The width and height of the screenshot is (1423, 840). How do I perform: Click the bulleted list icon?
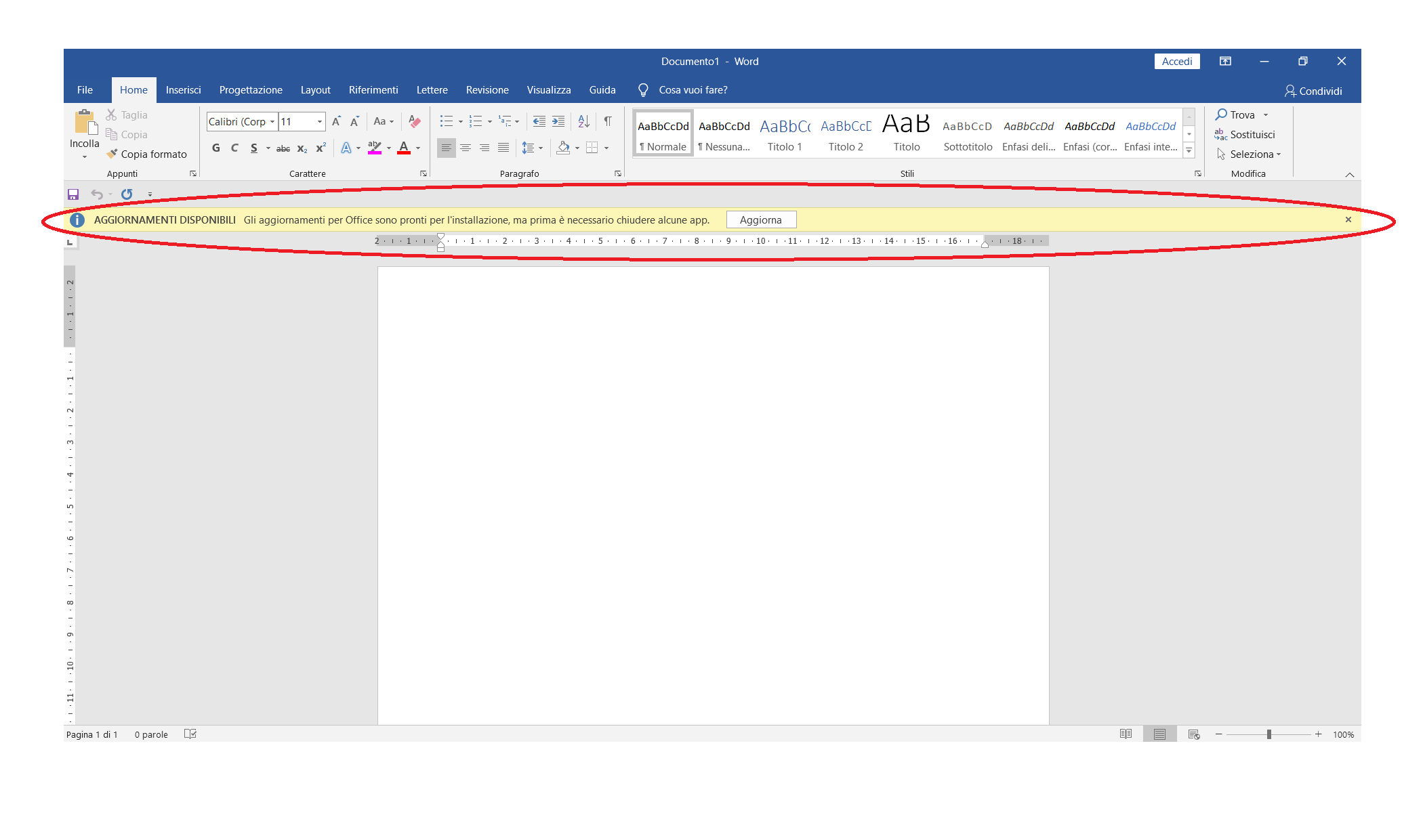(x=446, y=121)
